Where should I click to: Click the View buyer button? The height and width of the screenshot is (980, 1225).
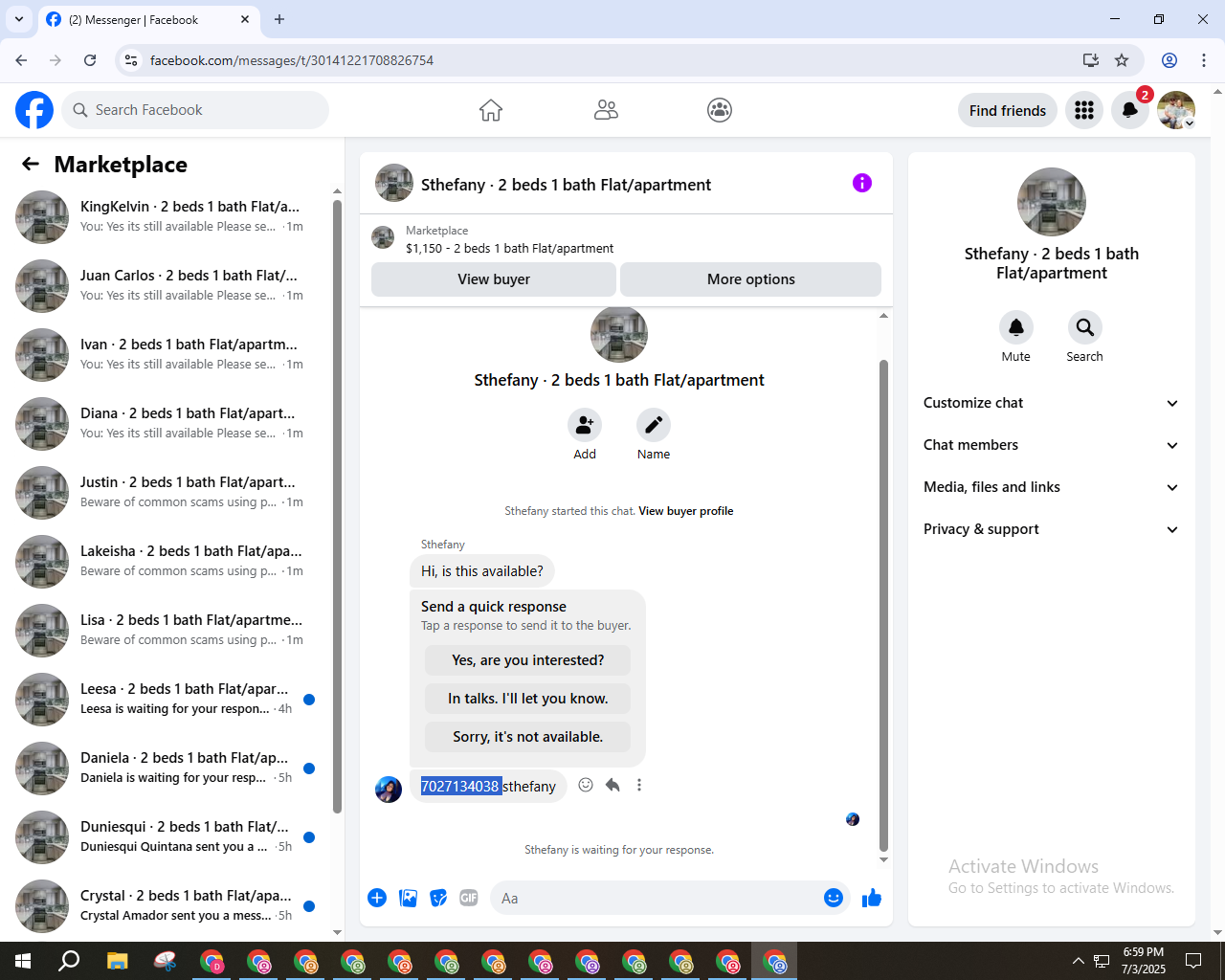[x=494, y=279]
